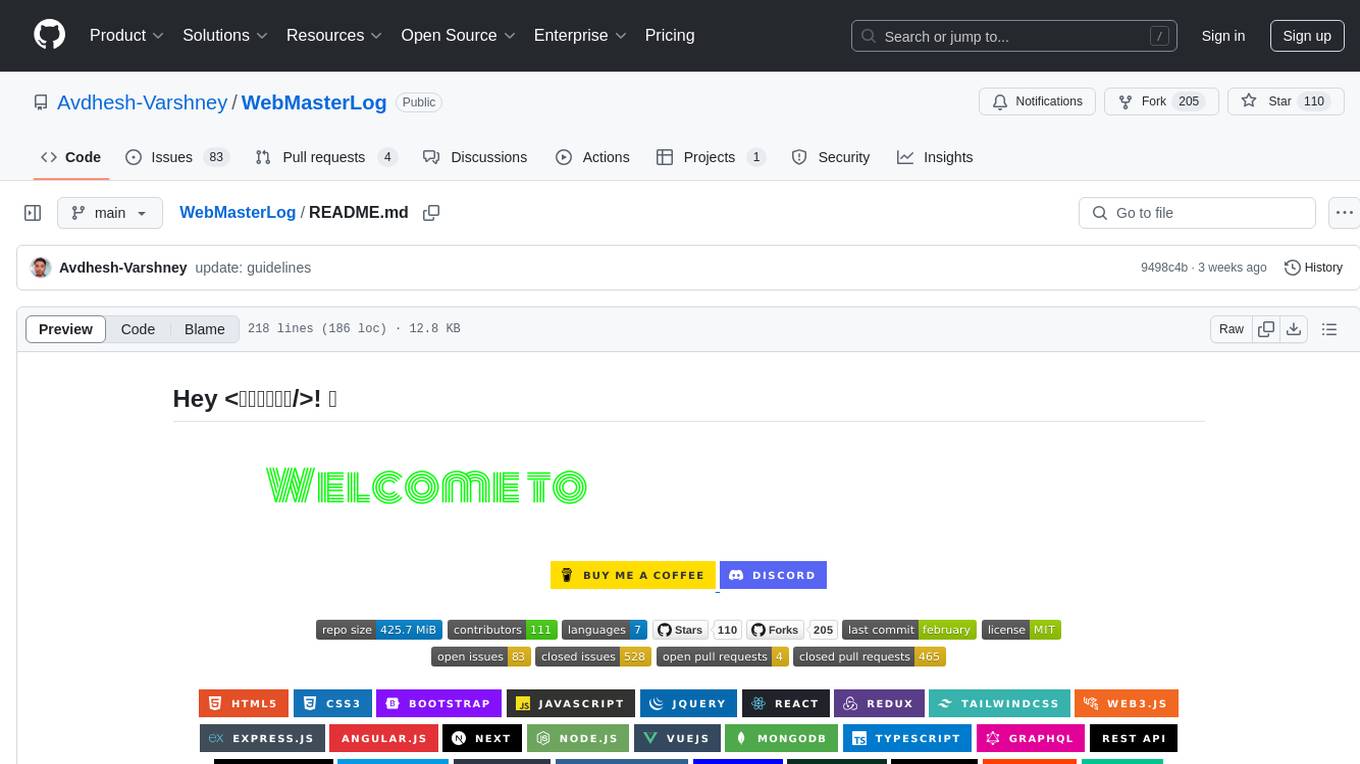Open the main branch selector

(110, 213)
